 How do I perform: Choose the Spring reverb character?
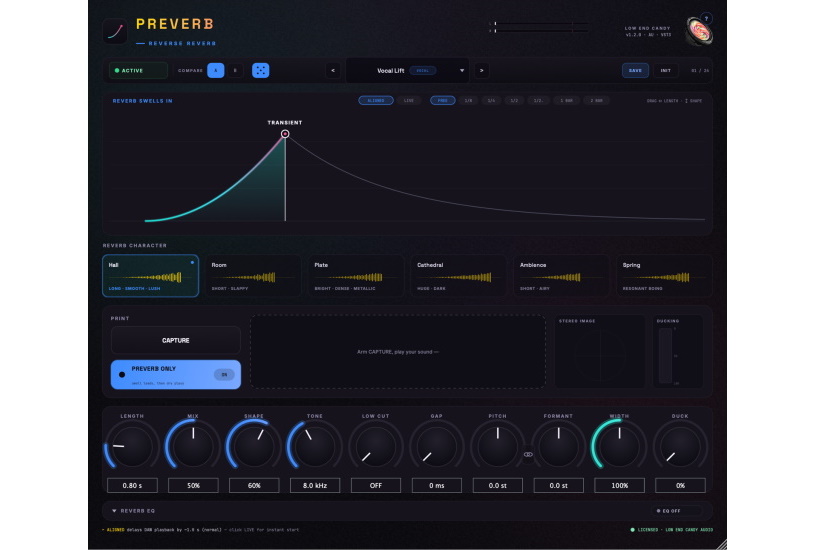click(x=664, y=276)
